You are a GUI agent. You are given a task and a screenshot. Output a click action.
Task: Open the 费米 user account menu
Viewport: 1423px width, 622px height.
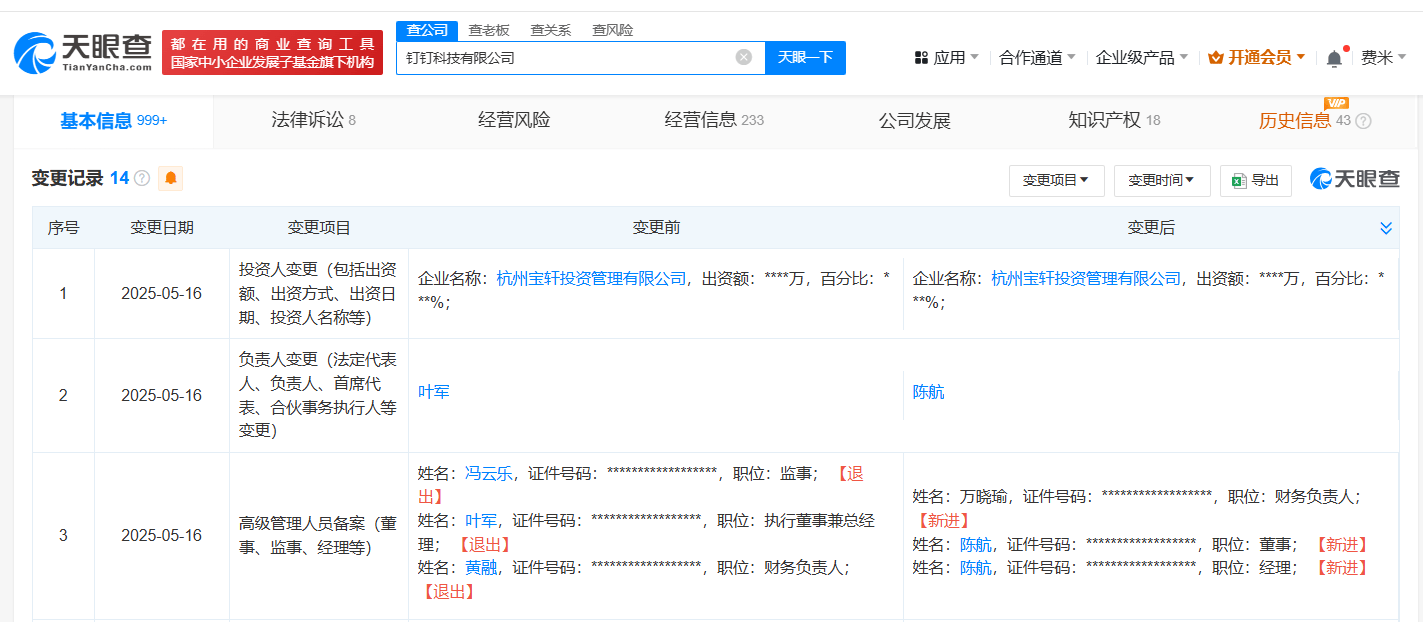[x=1384, y=58]
